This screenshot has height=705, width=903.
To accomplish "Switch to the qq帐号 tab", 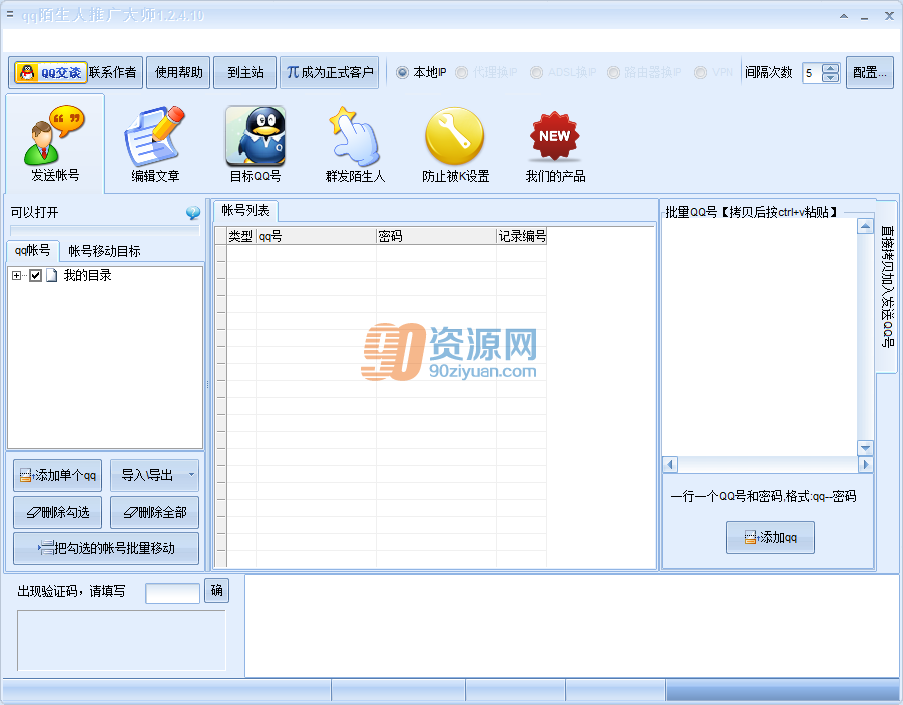I will coord(32,251).
